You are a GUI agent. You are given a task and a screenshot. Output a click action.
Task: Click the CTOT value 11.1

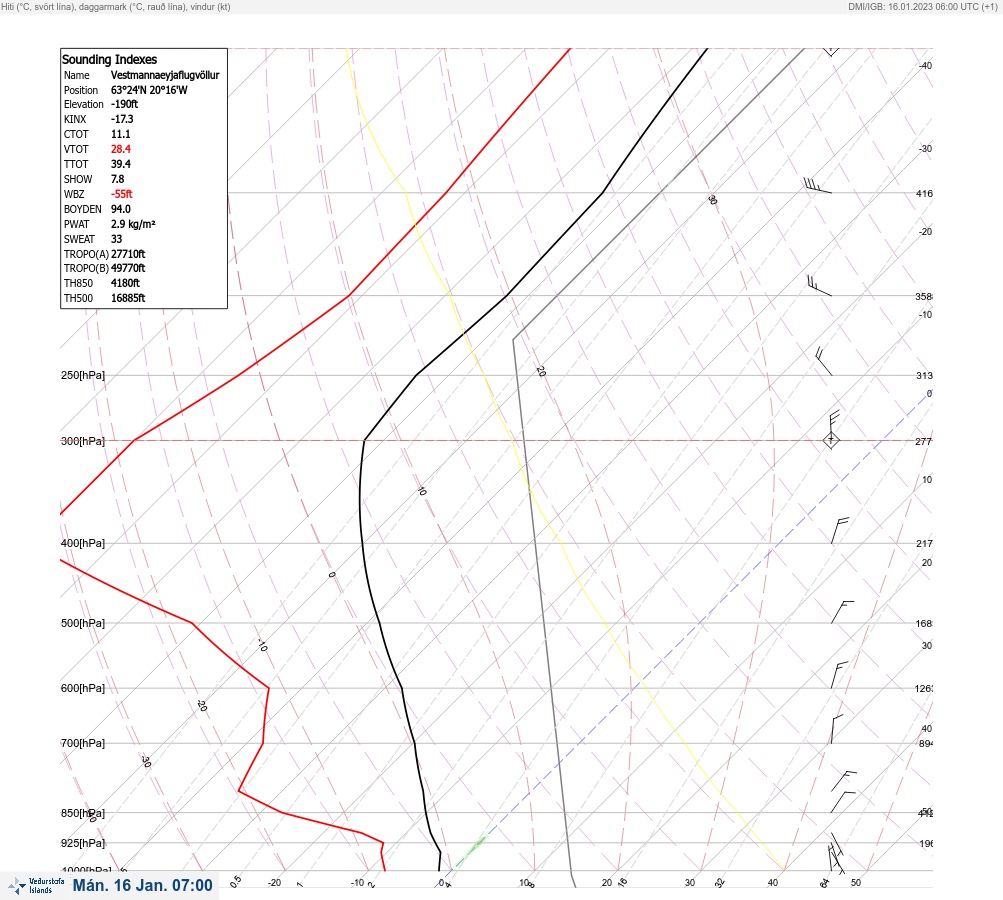pos(120,134)
